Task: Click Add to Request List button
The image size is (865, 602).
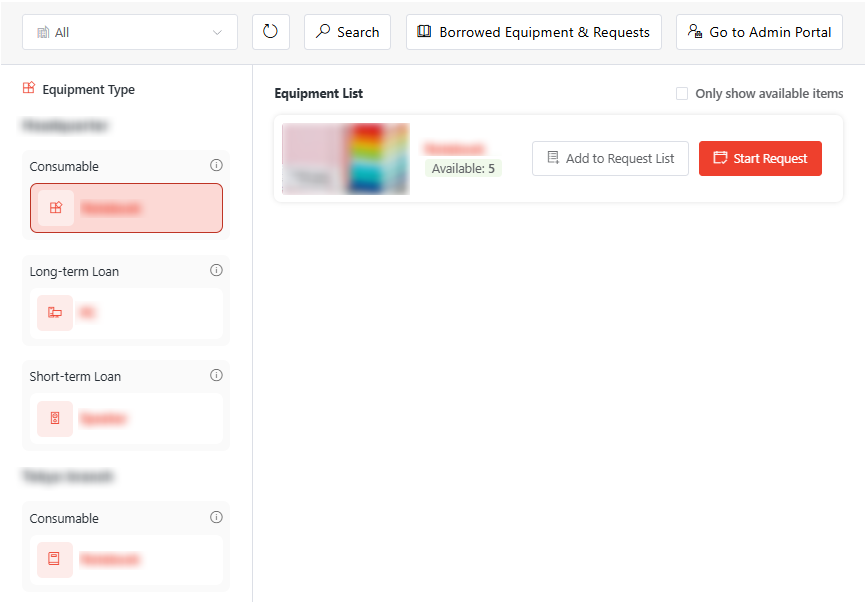Action: [x=610, y=158]
